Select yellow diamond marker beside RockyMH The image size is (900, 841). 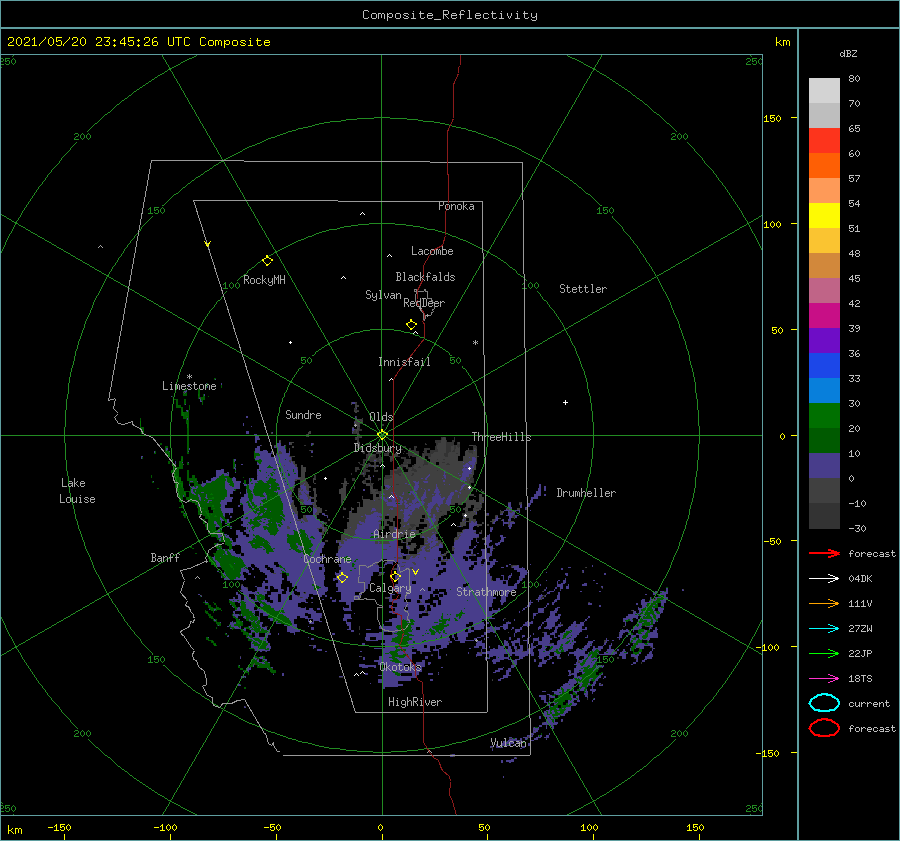267,261
